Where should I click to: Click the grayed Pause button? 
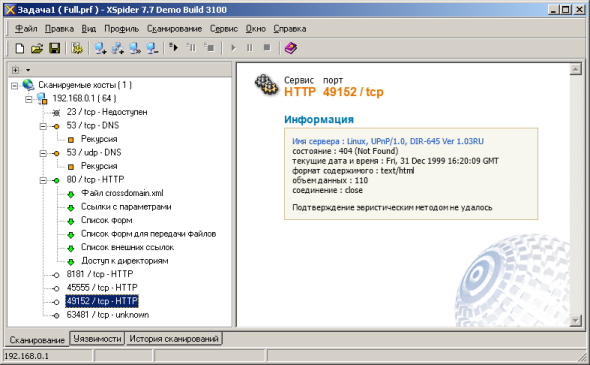pyautogui.click(x=250, y=48)
